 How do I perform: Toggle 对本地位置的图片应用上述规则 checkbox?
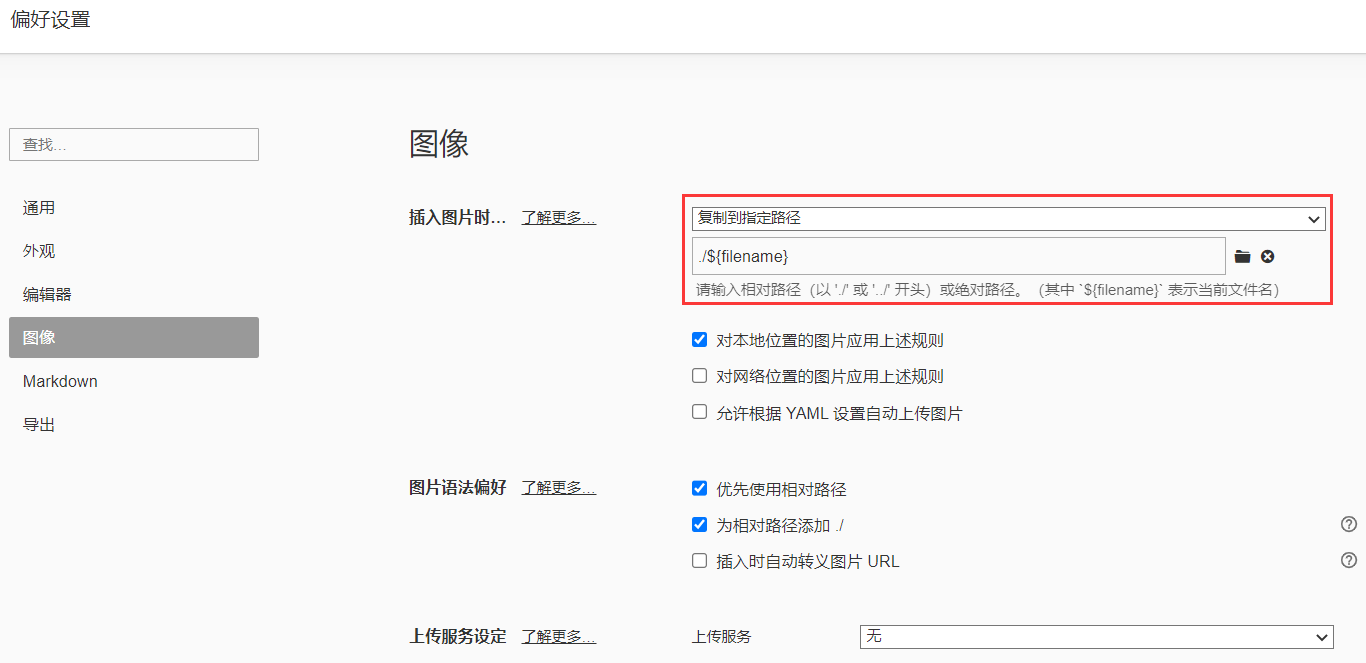point(700,340)
